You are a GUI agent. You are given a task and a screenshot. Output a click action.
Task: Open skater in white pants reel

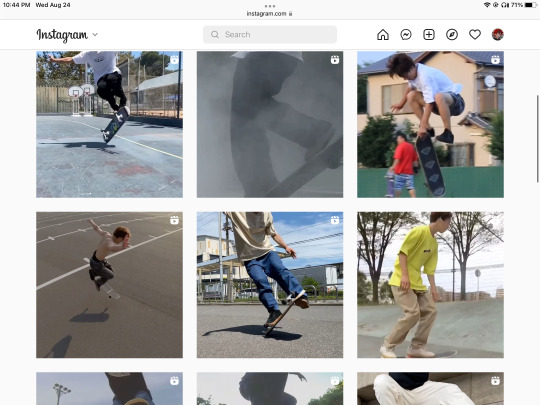430,388
